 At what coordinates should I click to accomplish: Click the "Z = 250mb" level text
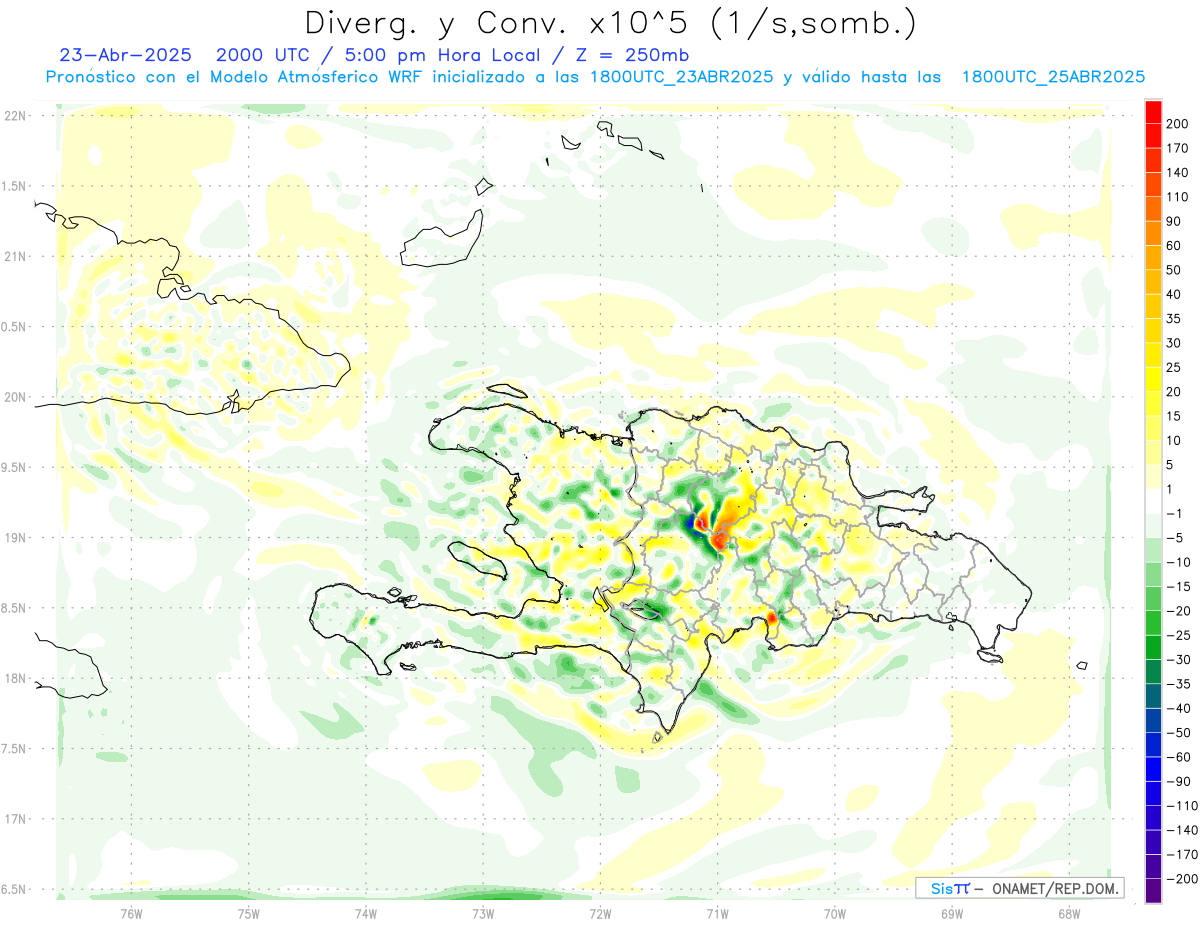(x=632, y=55)
